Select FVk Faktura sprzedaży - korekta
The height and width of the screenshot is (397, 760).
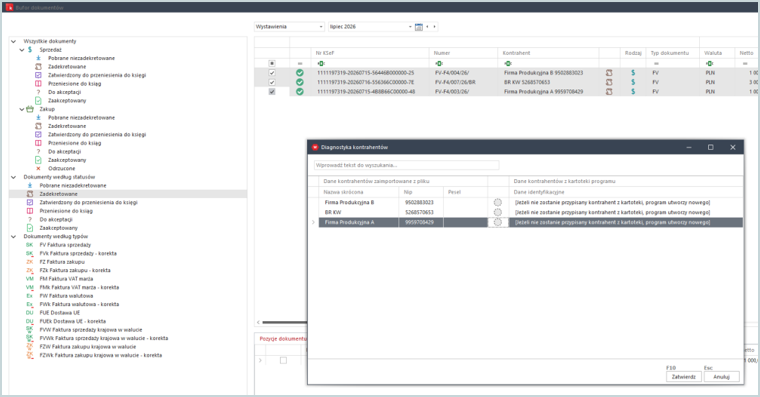78,253
